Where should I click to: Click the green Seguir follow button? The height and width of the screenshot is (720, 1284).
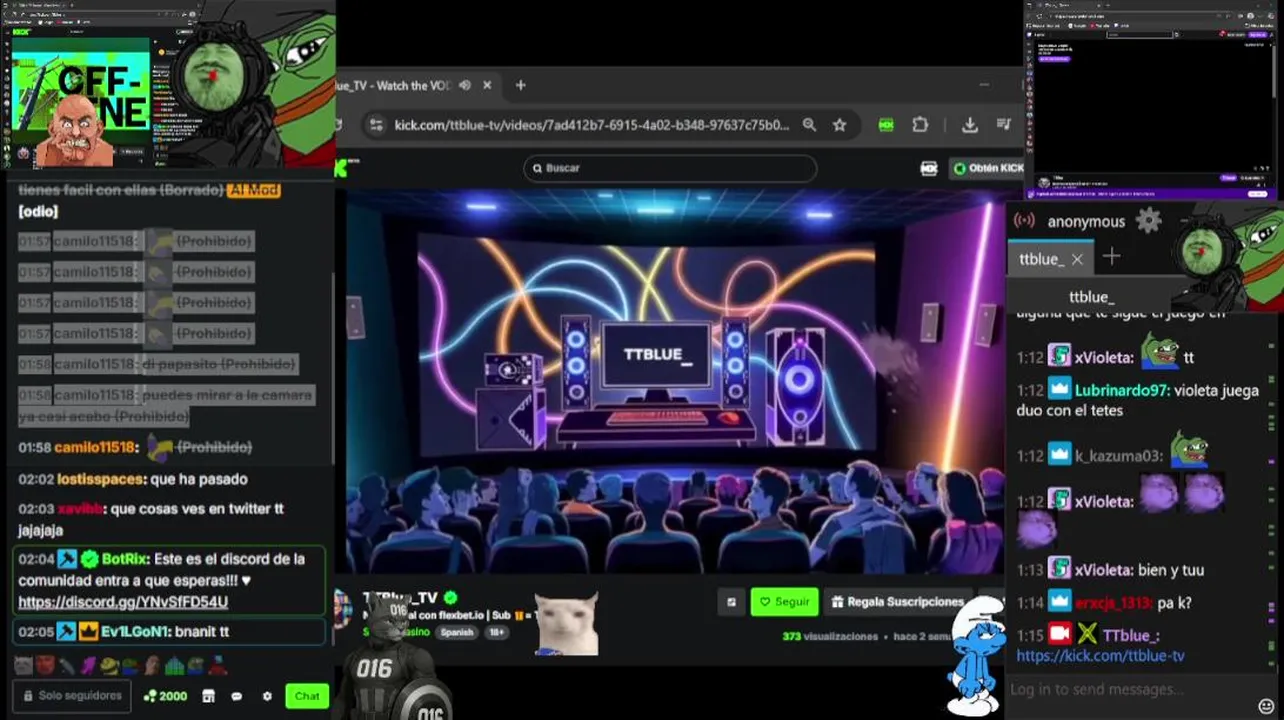pyautogui.click(x=784, y=602)
